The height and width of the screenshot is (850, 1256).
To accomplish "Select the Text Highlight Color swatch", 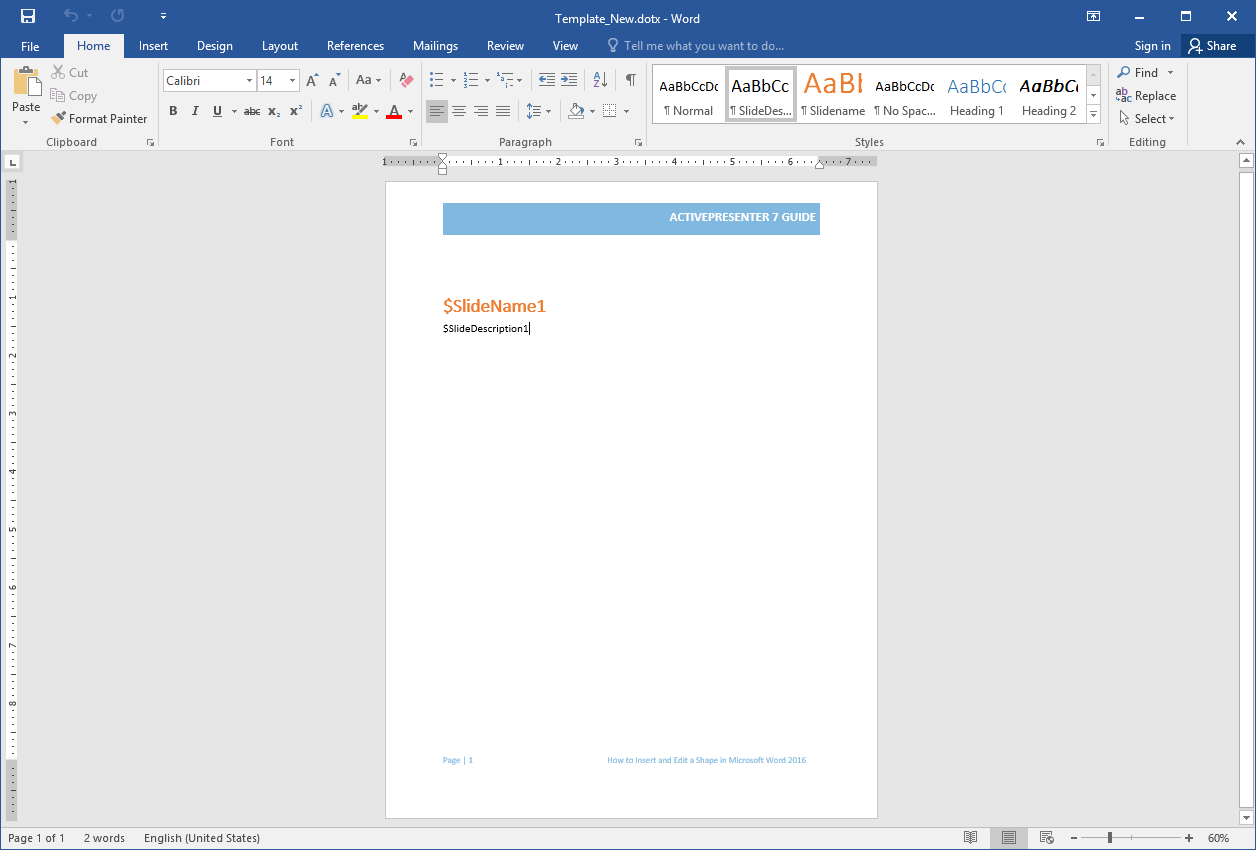I will [360, 111].
